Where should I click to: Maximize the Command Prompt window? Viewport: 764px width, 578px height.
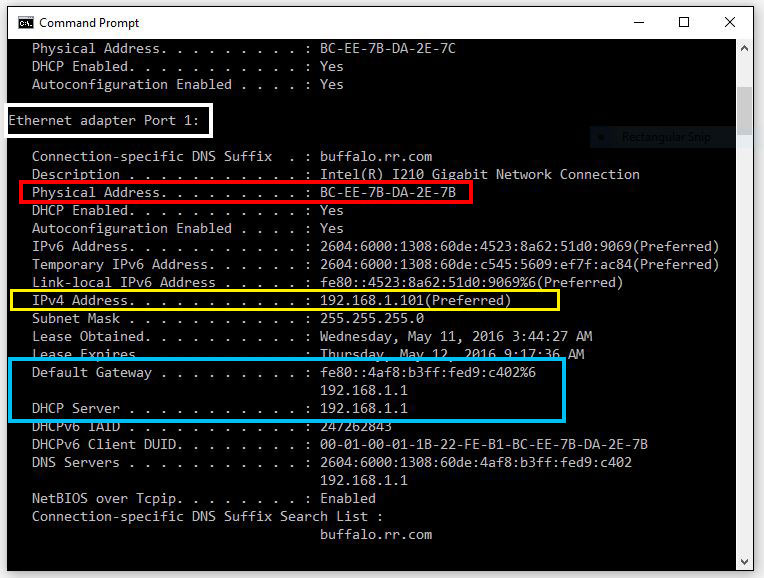coord(684,22)
